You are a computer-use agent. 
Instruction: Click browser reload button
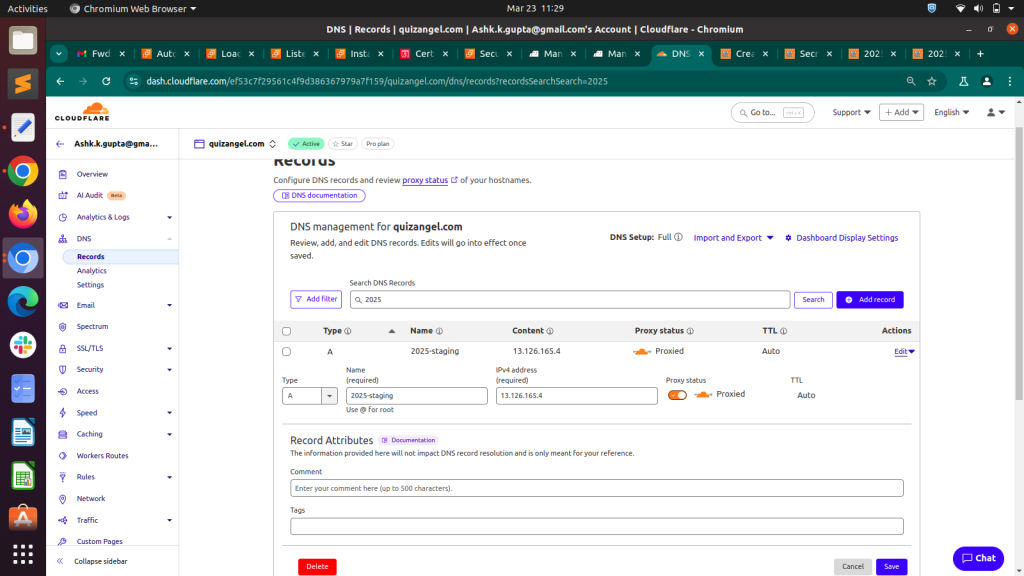click(x=106, y=81)
